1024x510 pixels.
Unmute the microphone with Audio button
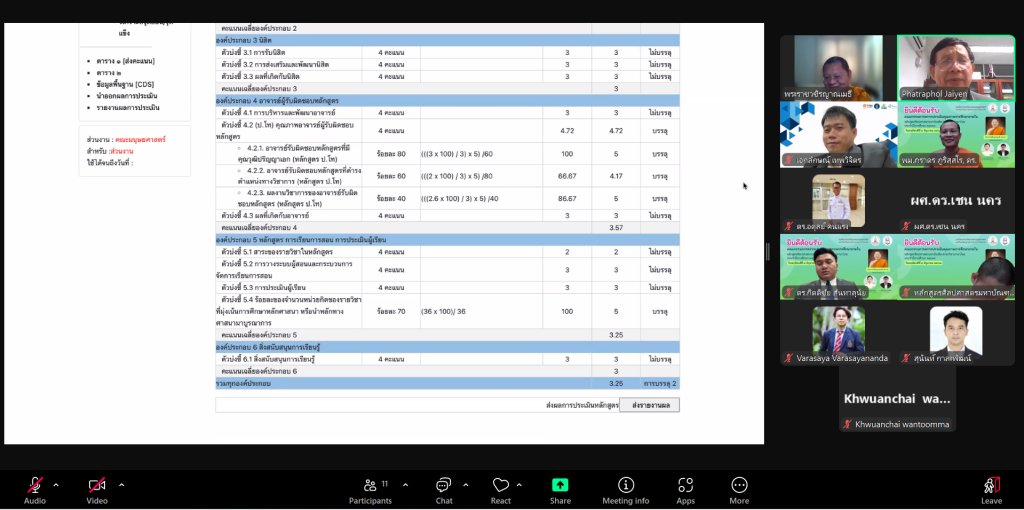point(35,490)
